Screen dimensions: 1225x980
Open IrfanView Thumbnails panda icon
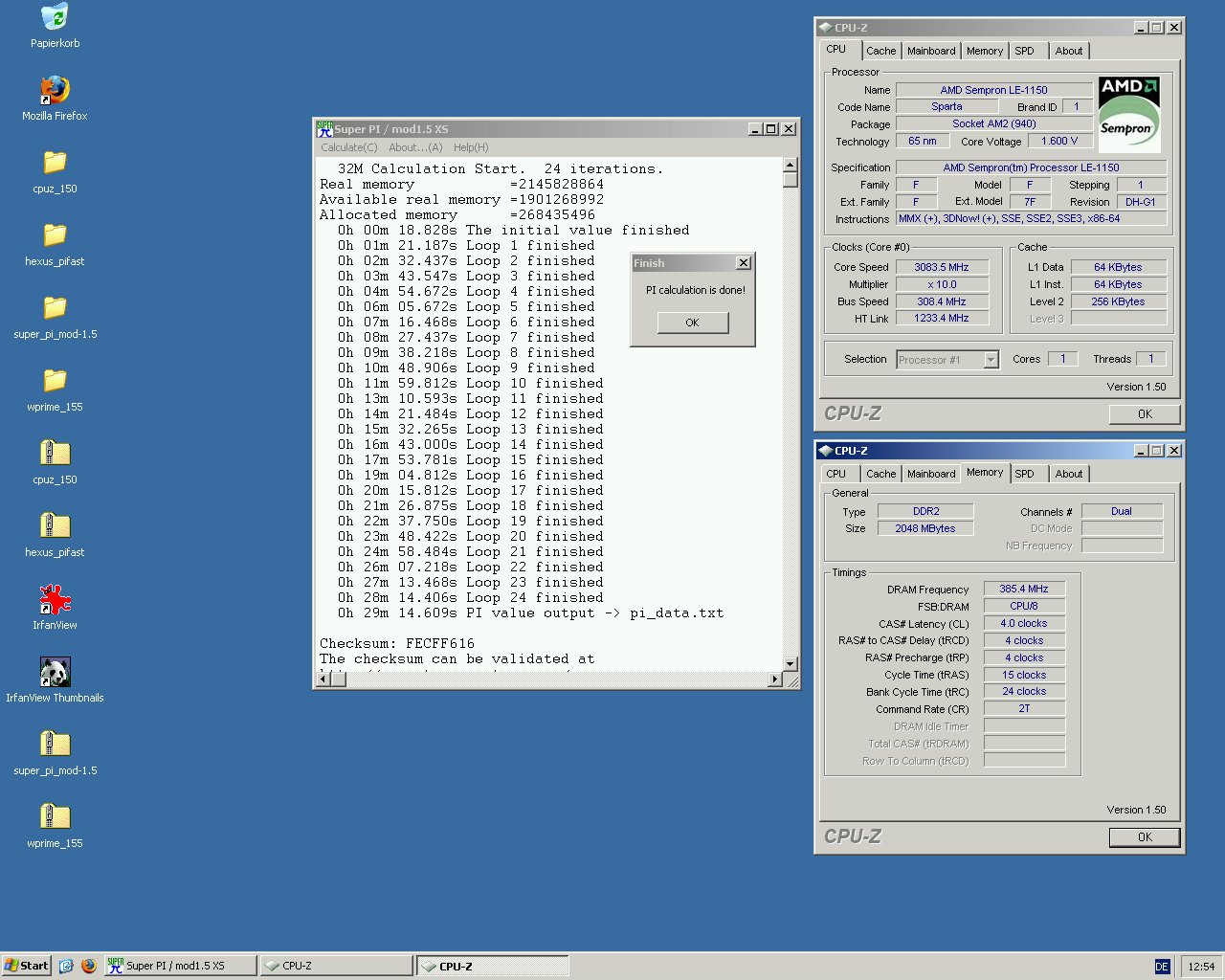coord(55,672)
